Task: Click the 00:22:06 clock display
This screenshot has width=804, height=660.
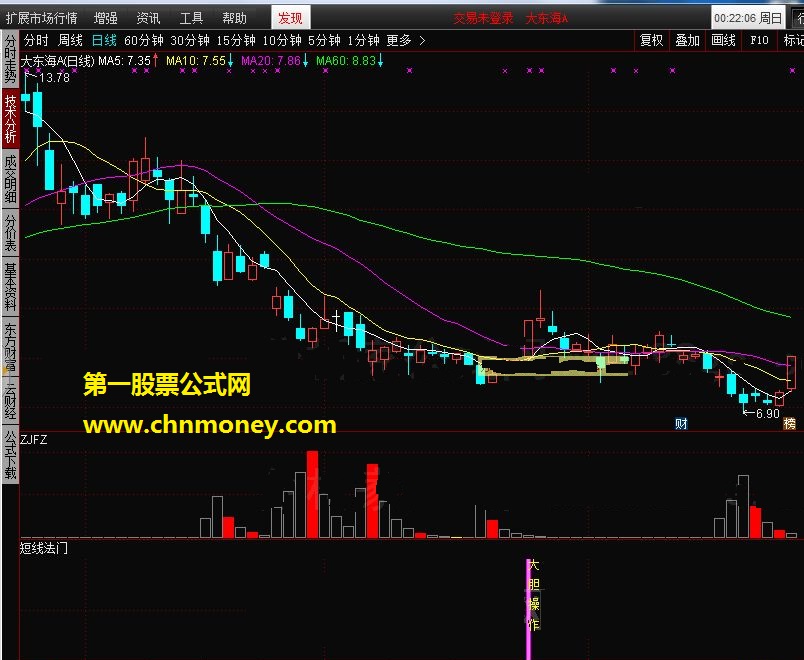Action: 748,18
